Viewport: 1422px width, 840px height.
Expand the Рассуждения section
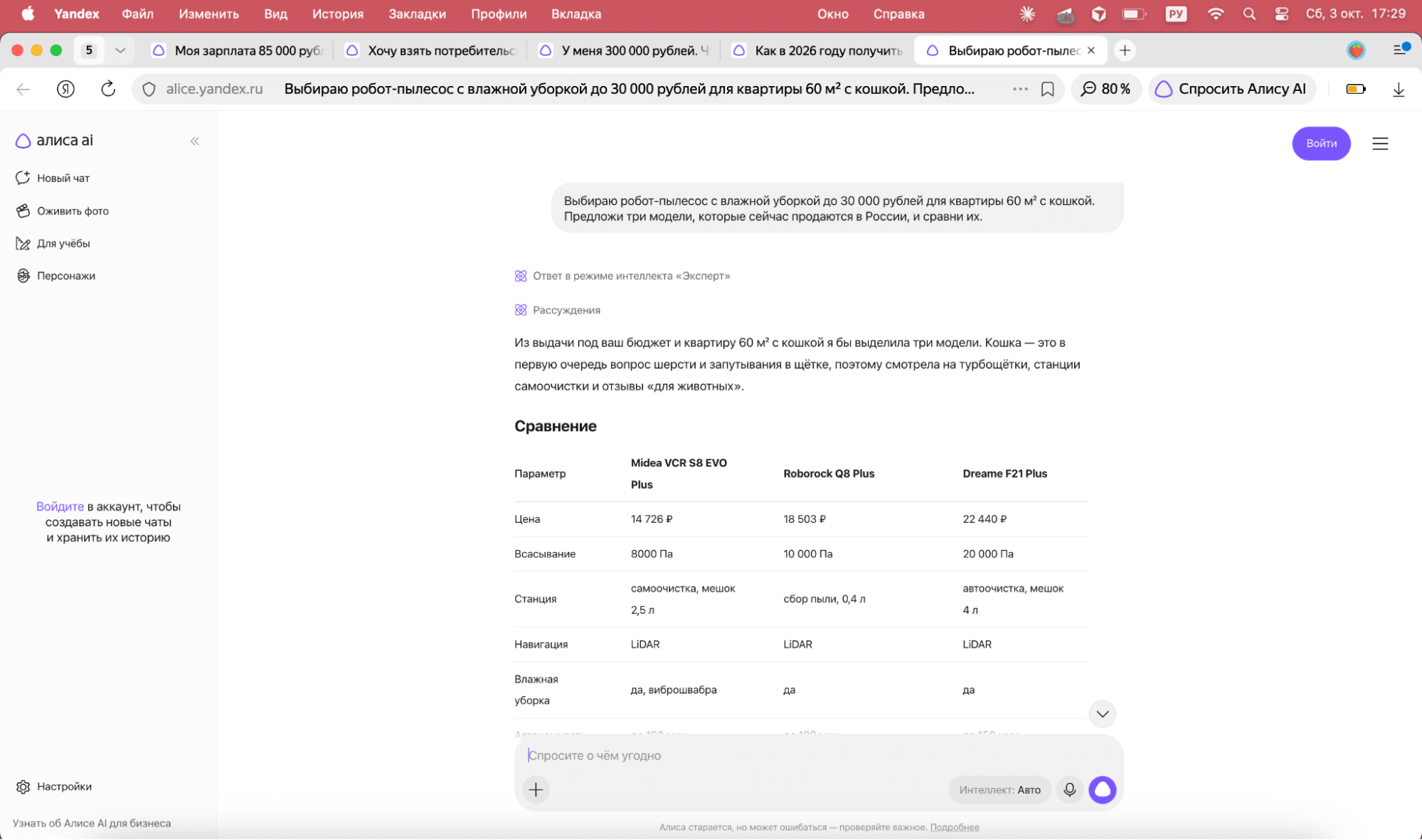558,310
